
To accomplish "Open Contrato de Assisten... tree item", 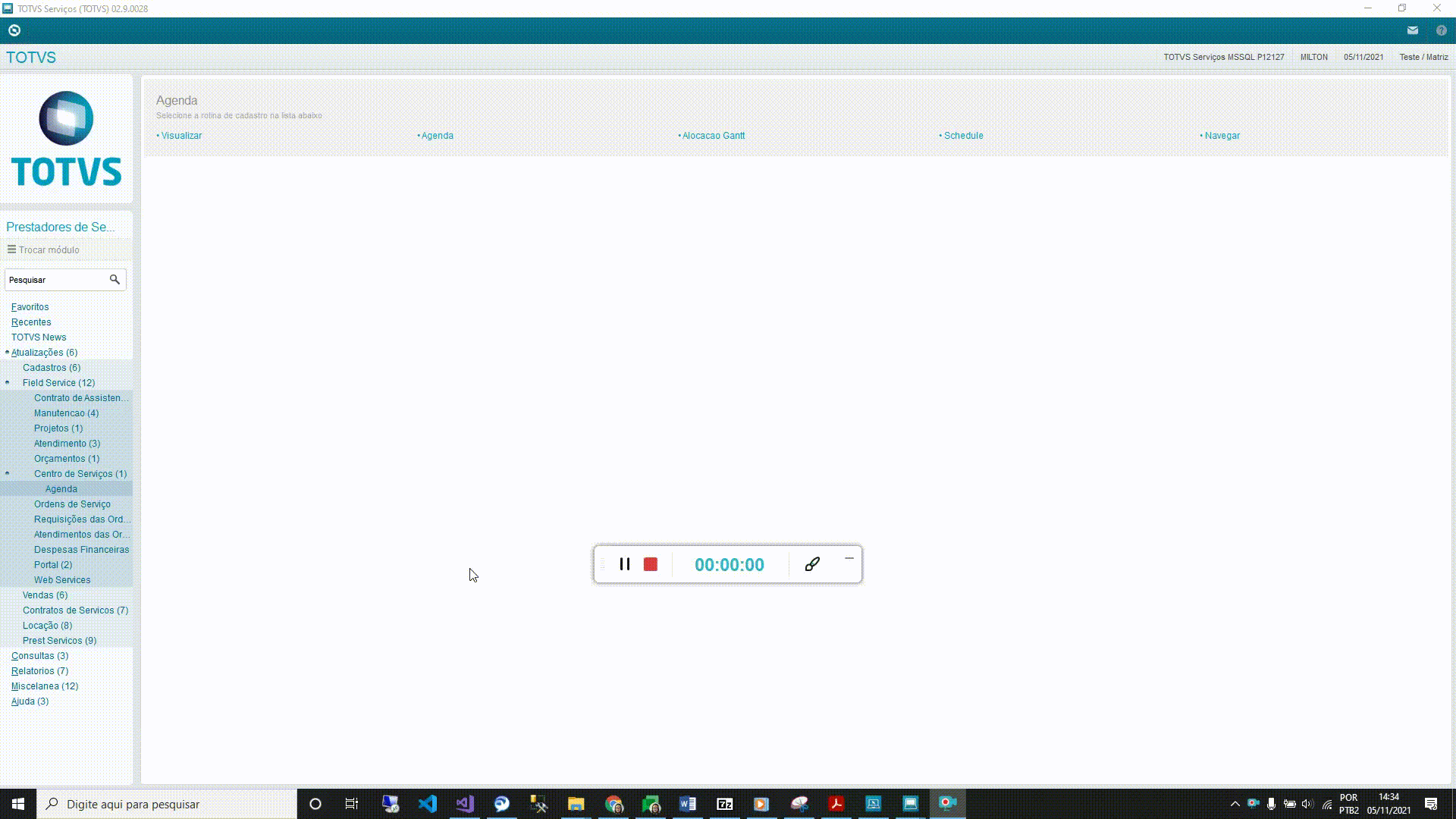I will coord(81,398).
